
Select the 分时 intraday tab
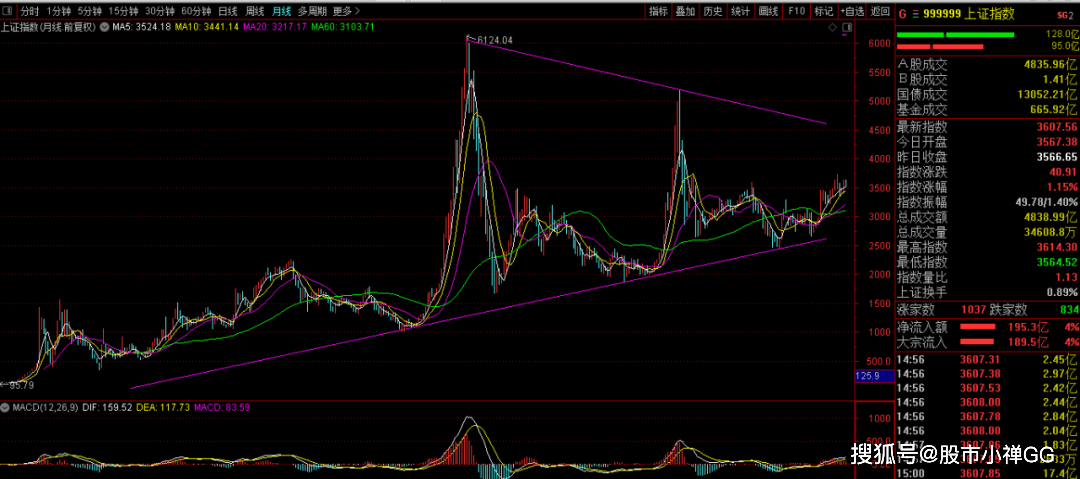tap(30, 11)
